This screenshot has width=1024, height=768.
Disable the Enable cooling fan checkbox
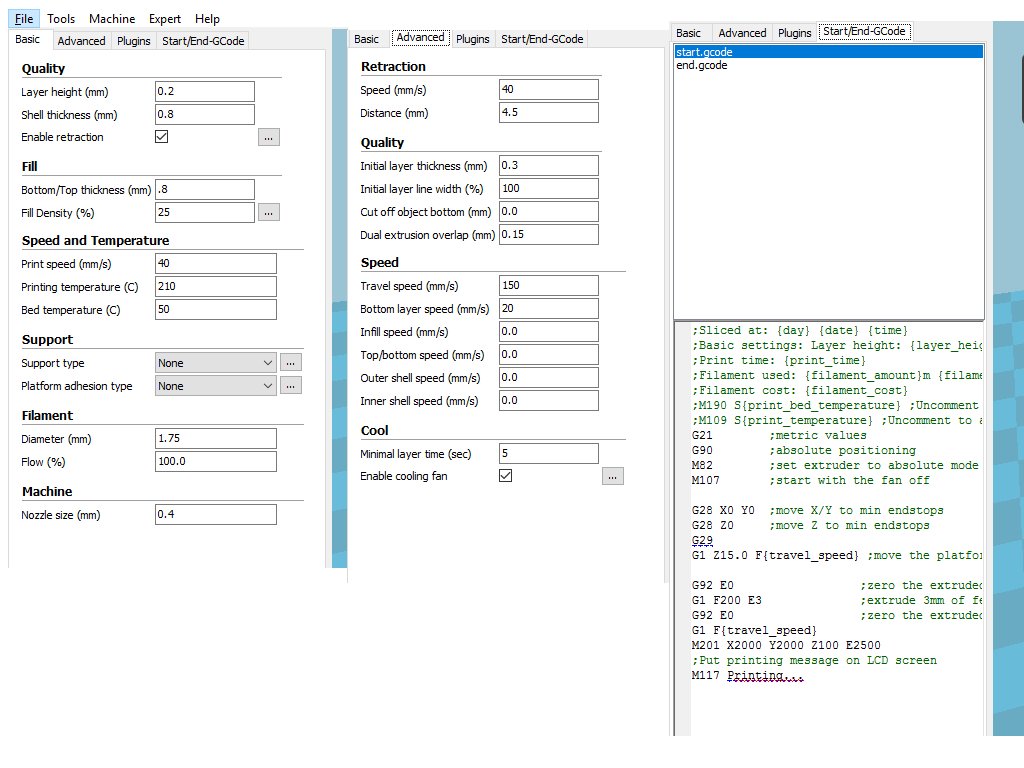click(506, 477)
